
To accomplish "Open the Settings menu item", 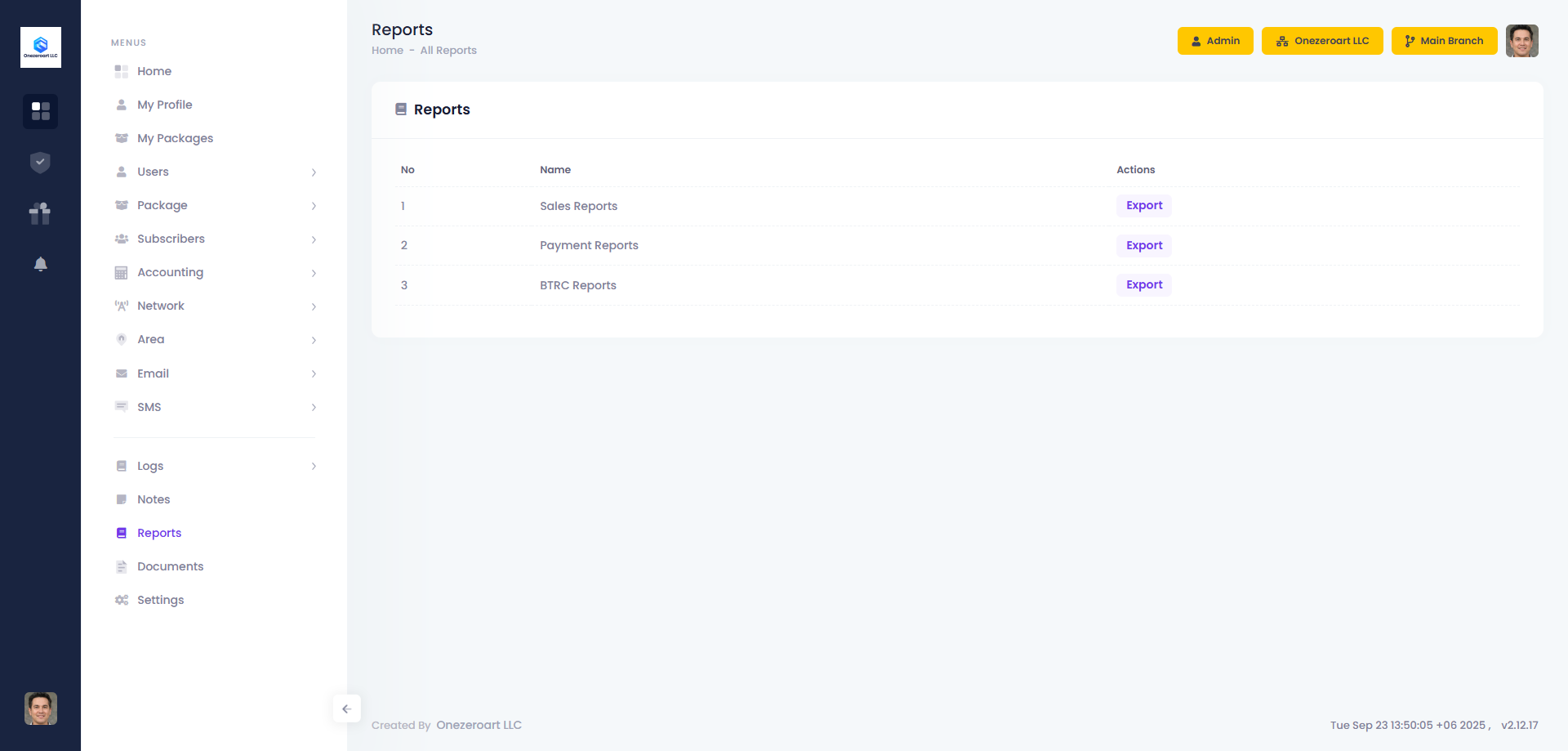I will coord(160,600).
